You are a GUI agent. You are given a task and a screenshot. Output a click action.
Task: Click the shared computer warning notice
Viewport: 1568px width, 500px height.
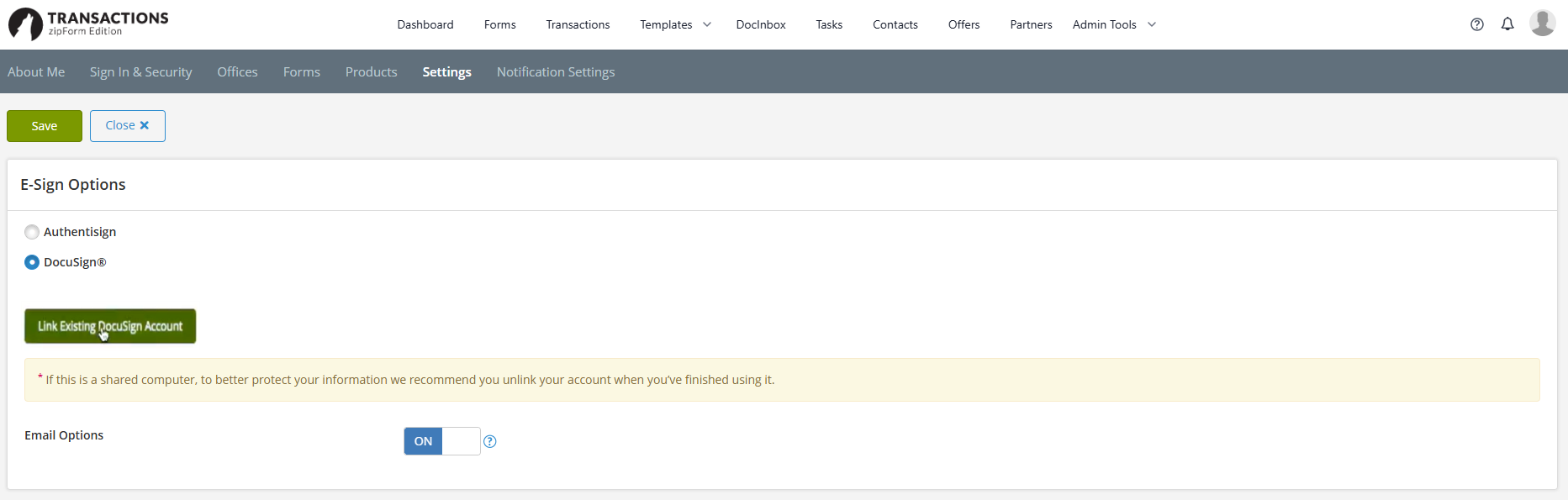coord(782,380)
